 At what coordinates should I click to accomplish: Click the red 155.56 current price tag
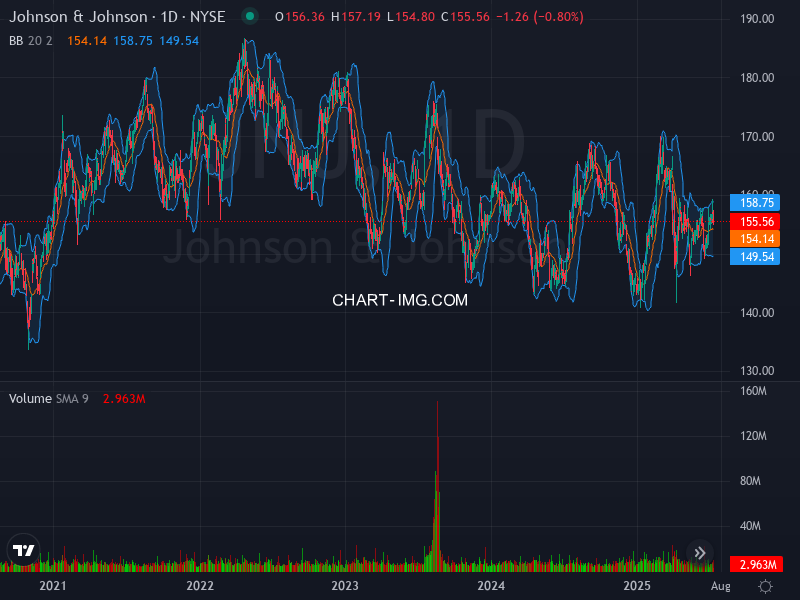point(755,221)
